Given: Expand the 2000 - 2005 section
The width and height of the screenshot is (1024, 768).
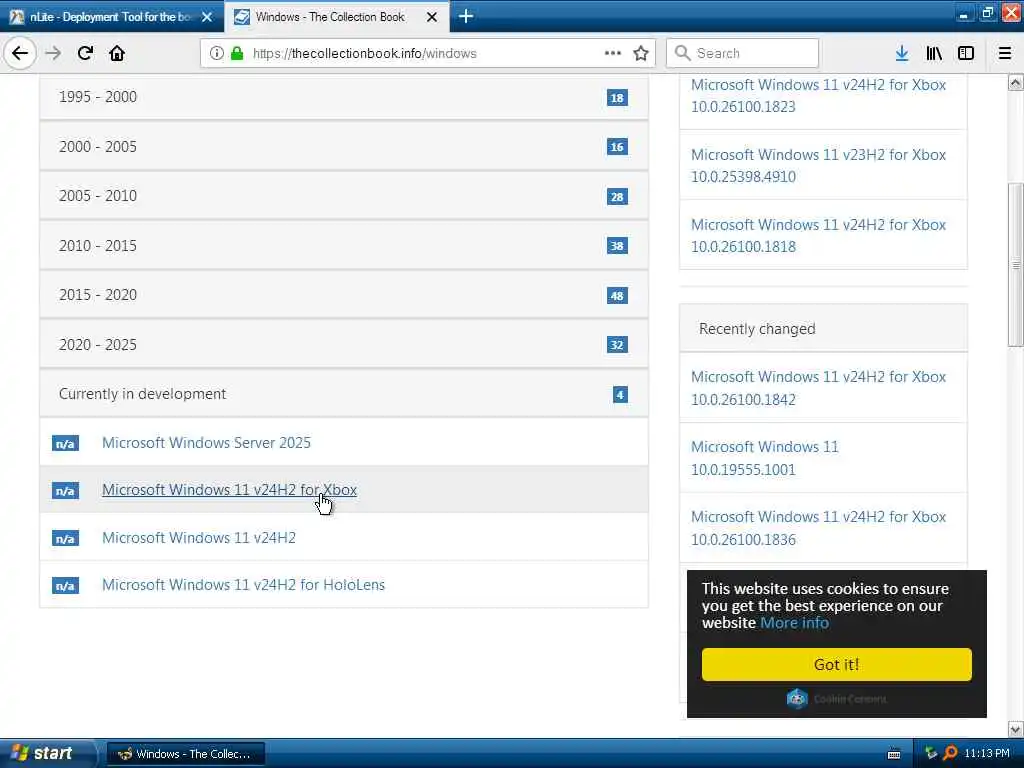Looking at the screenshot, I should point(344,146).
